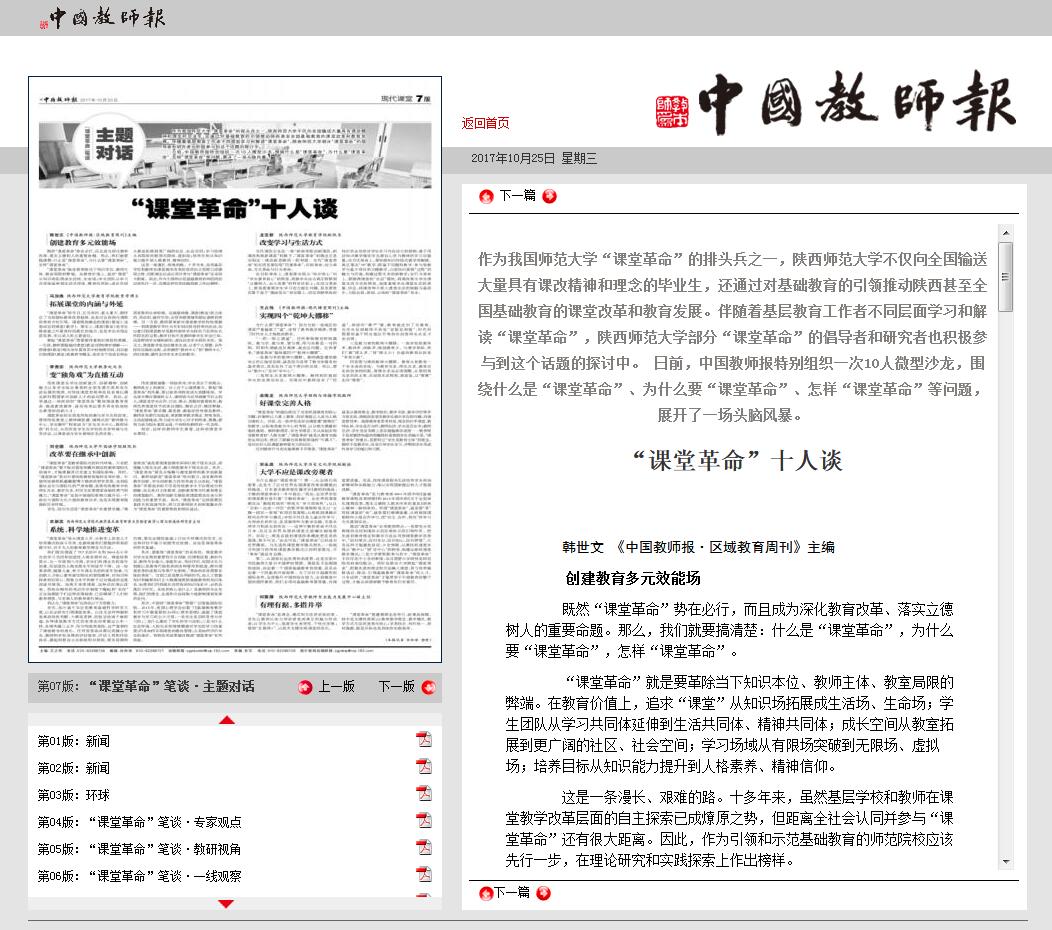Viewport: 1052px width, 930px height.
Task: Go back via the 返回首页 link
Action: [485, 123]
